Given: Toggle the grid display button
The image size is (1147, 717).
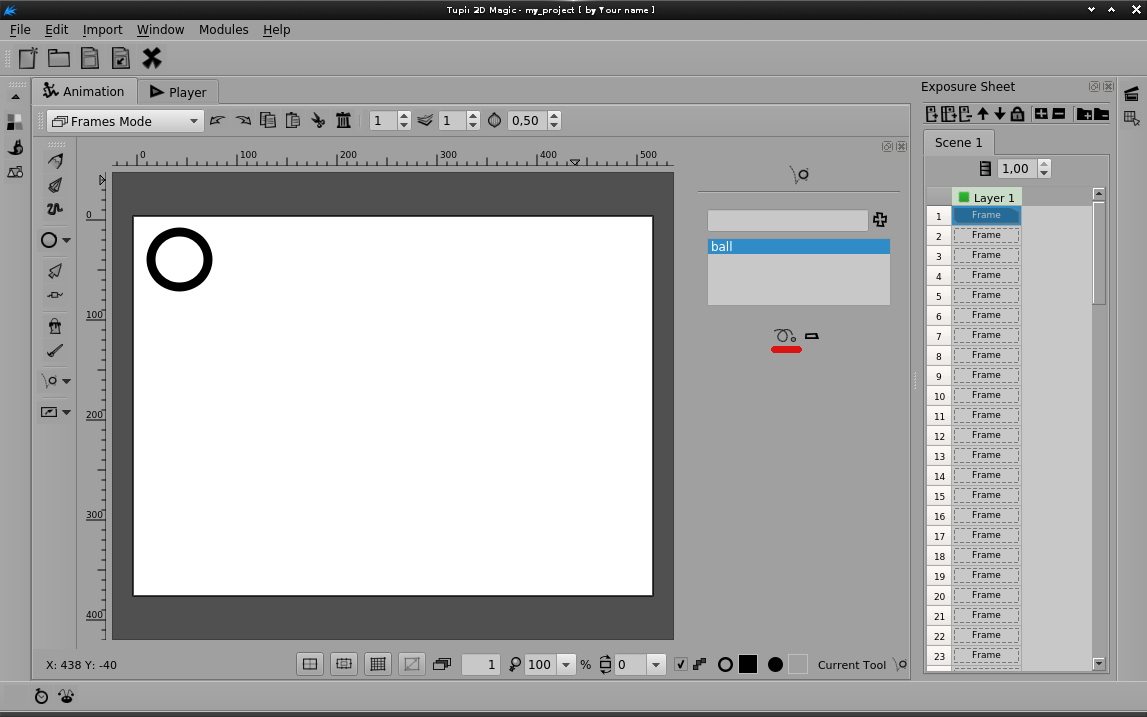Looking at the screenshot, I should 377,664.
